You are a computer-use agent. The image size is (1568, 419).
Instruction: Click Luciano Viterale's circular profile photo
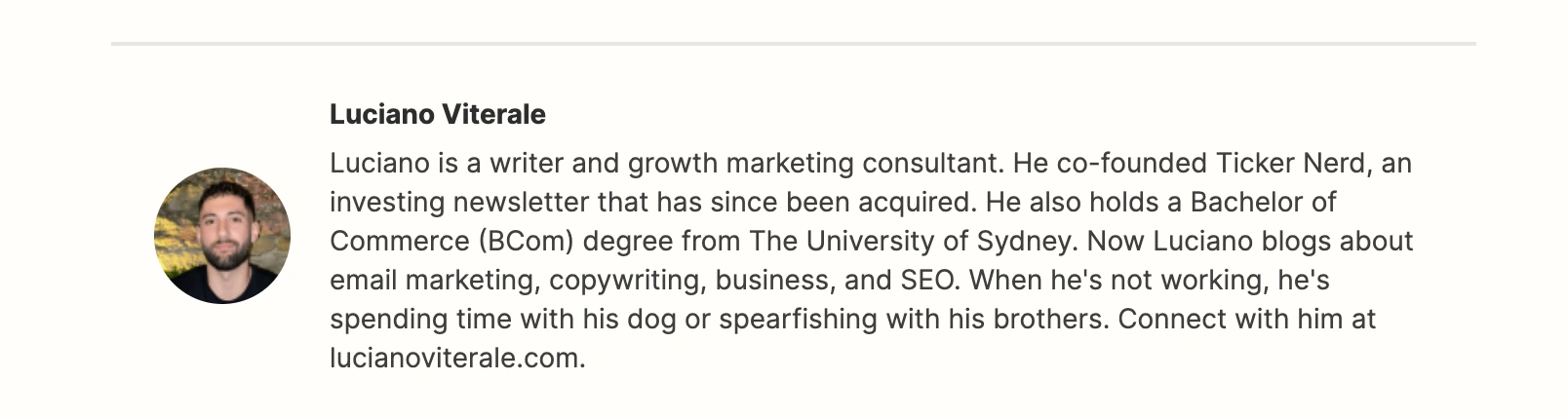coord(221,235)
